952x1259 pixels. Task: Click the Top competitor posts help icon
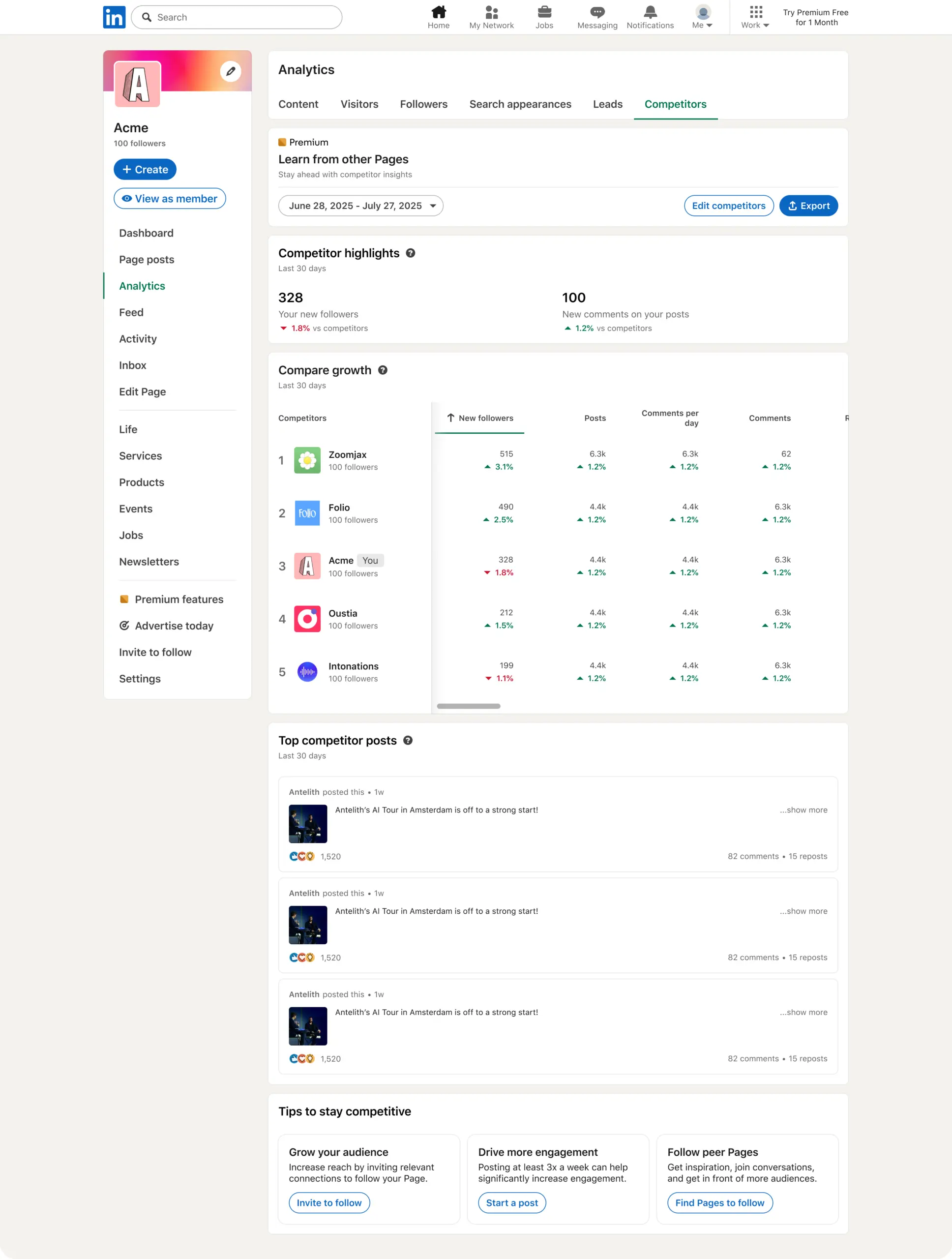(x=408, y=741)
